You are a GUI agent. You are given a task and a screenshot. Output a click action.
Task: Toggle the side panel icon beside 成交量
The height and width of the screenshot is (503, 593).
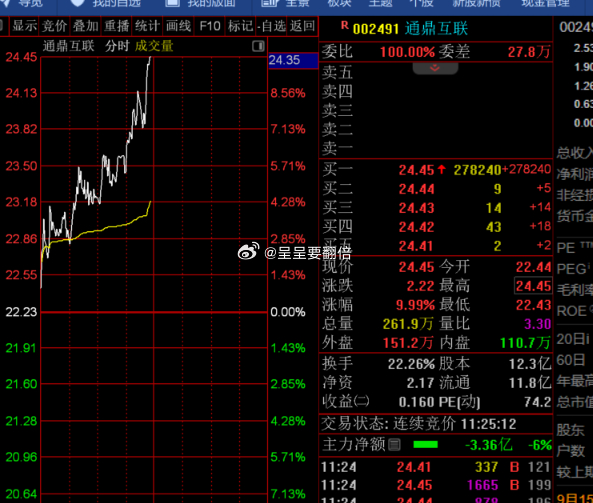click(258, 46)
